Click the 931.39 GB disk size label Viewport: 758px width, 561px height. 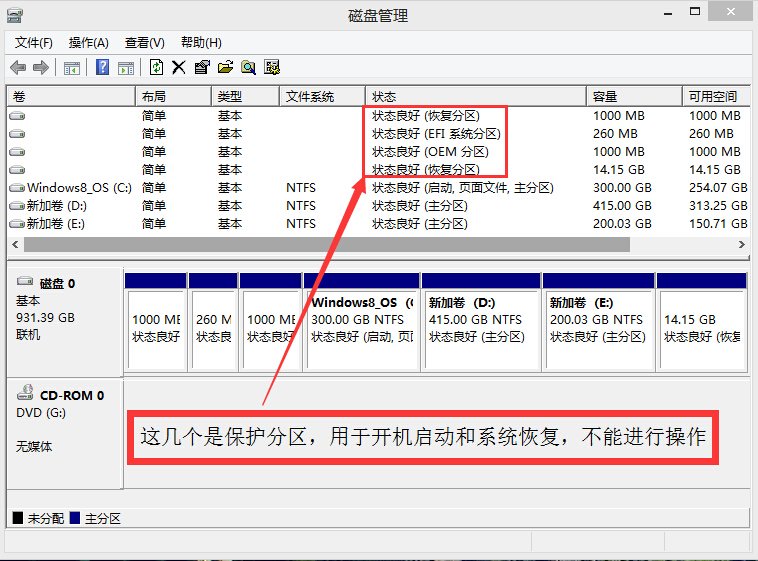[45, 318]
